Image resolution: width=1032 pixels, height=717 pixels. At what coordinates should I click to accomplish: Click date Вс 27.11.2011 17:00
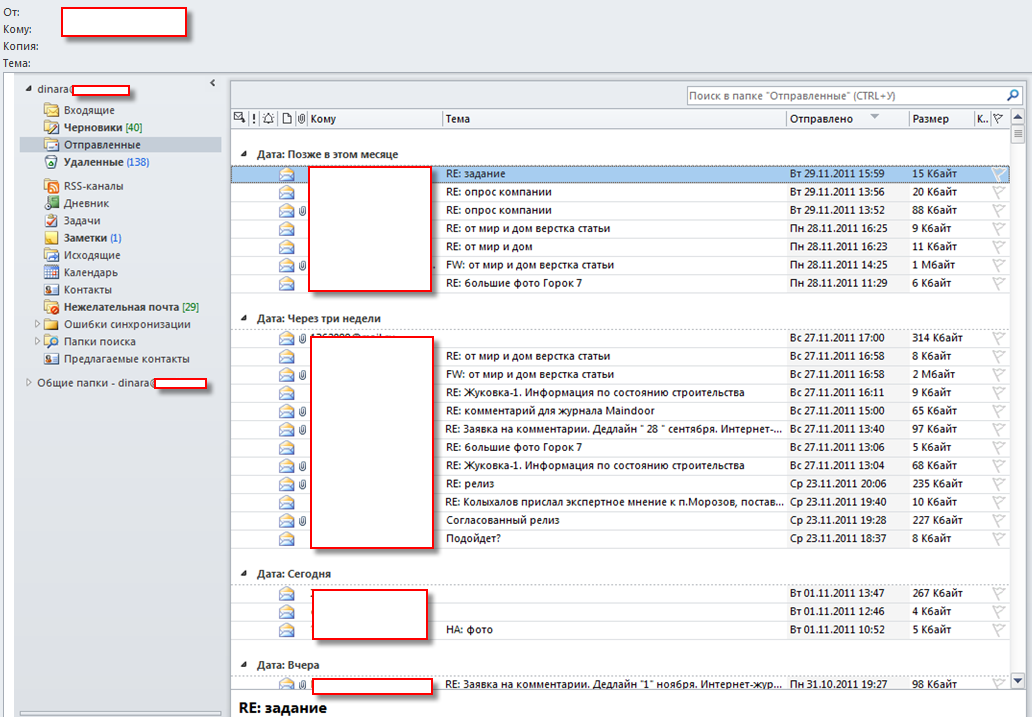(x=837, y=338)
